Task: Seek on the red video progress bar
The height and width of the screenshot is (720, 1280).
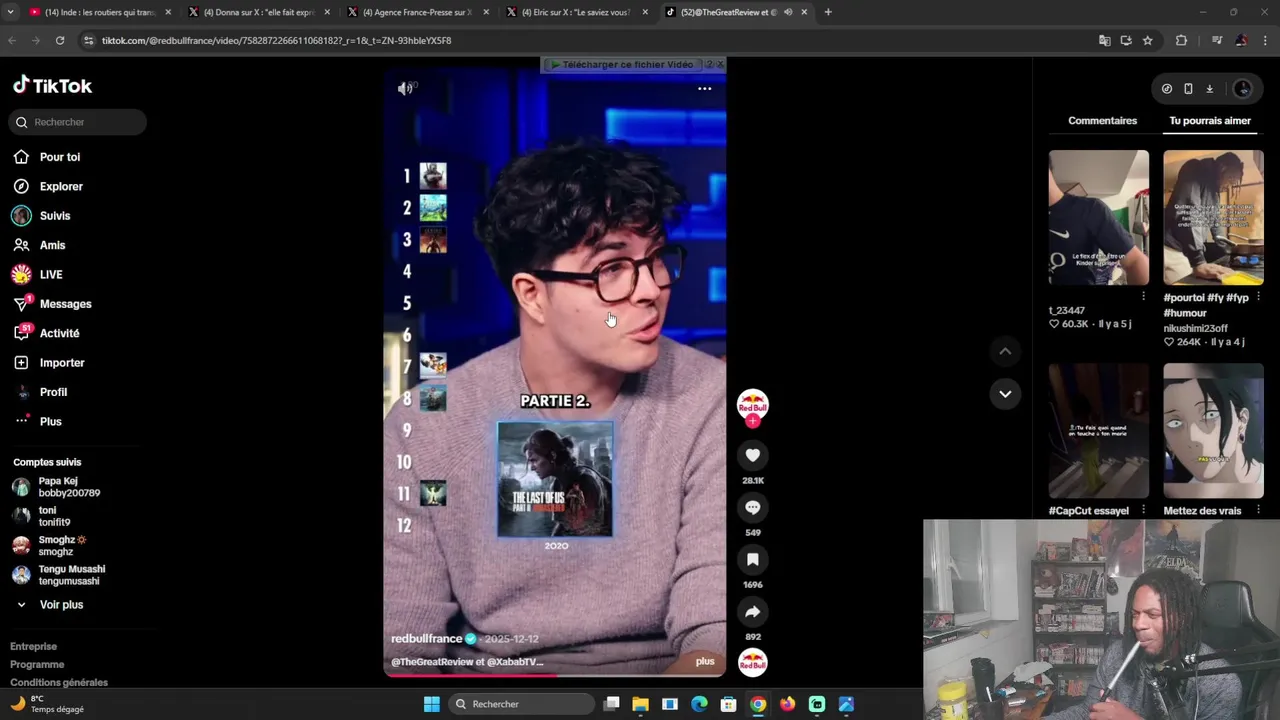Action: [x=555, y=675]
